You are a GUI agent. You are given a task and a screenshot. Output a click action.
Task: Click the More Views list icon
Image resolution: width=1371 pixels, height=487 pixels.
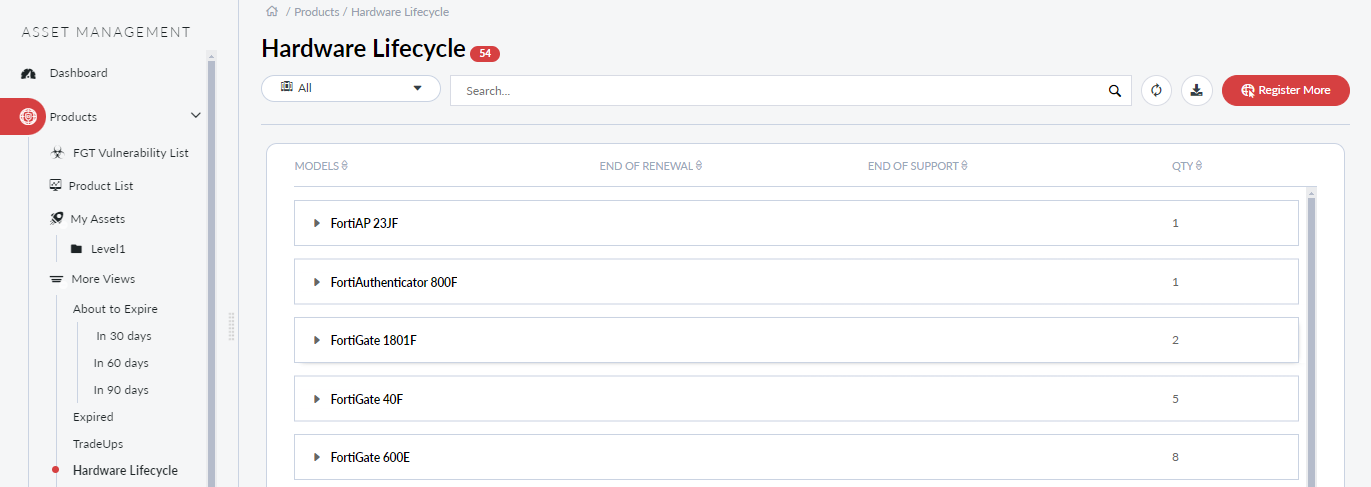(x=57, y=279)
